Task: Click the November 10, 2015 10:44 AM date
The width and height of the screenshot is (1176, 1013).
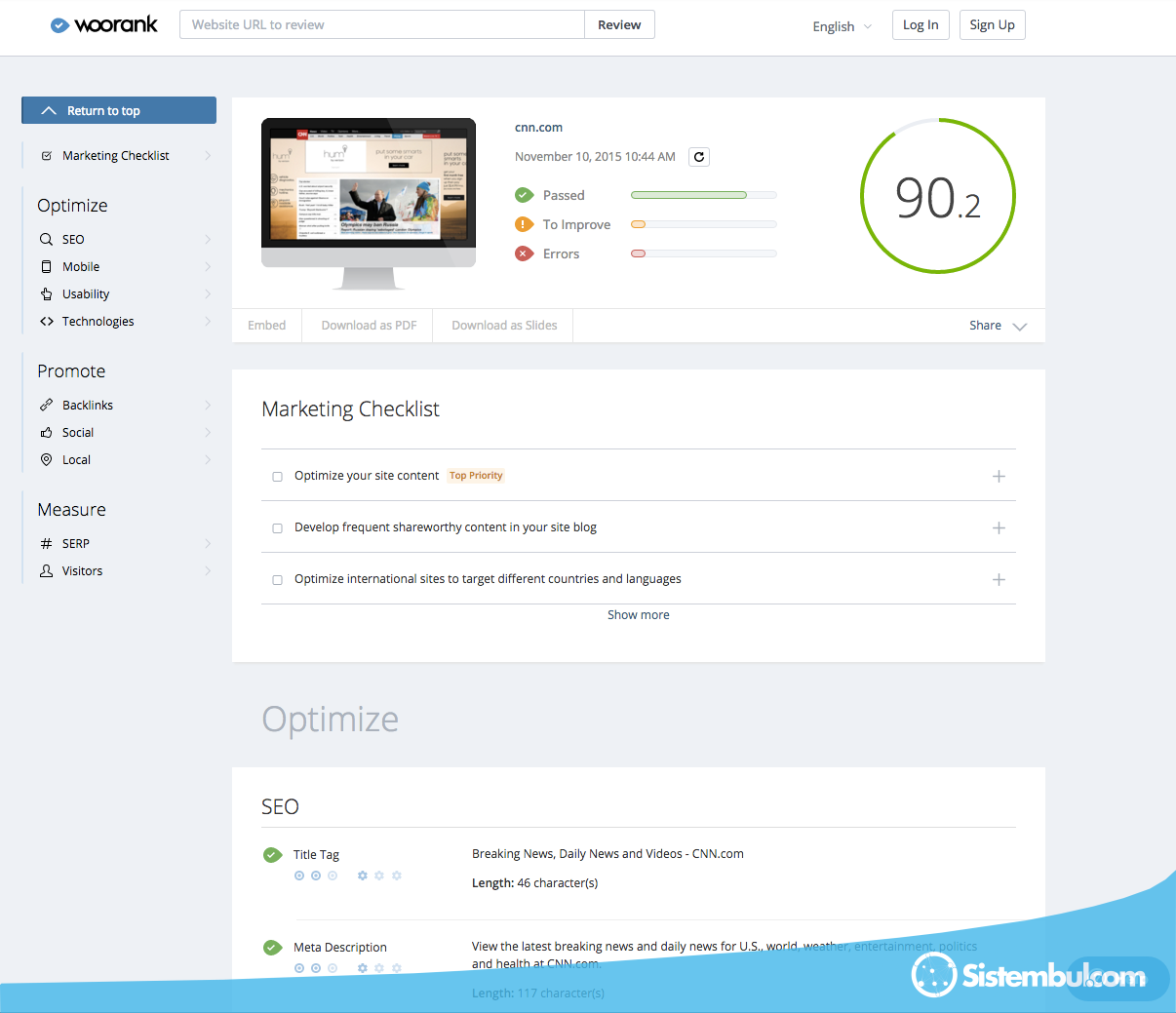Action: click(595, 157)
